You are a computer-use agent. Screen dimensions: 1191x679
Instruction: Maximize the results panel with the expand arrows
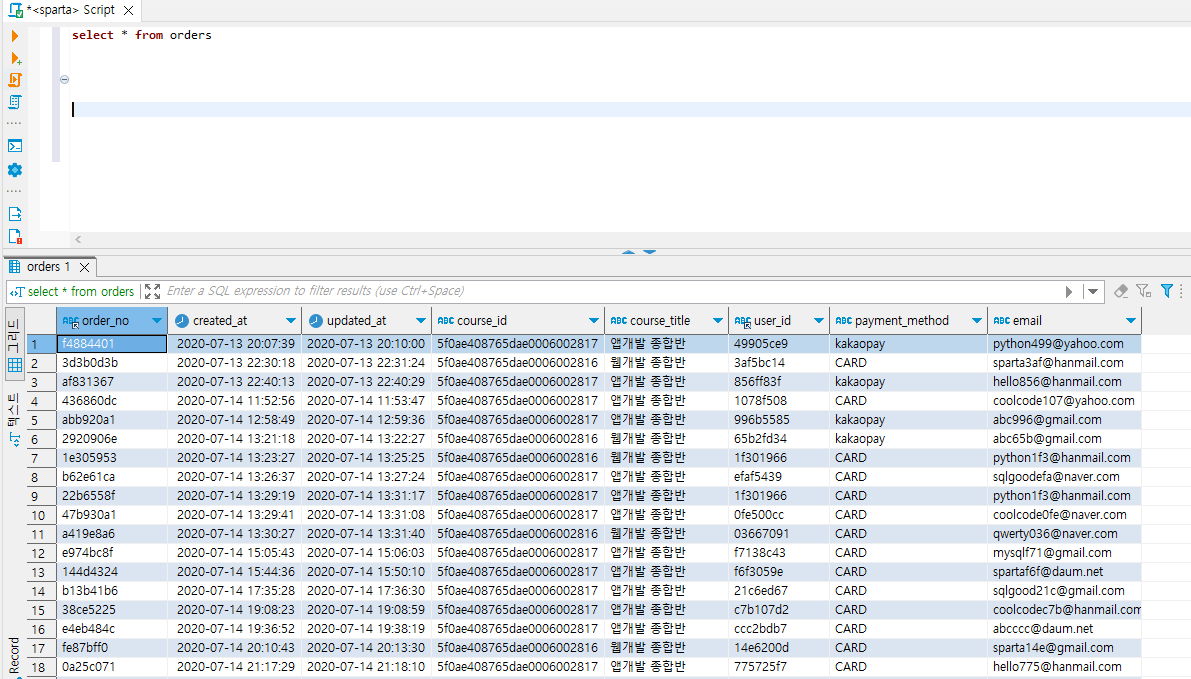tap(152, 290)
